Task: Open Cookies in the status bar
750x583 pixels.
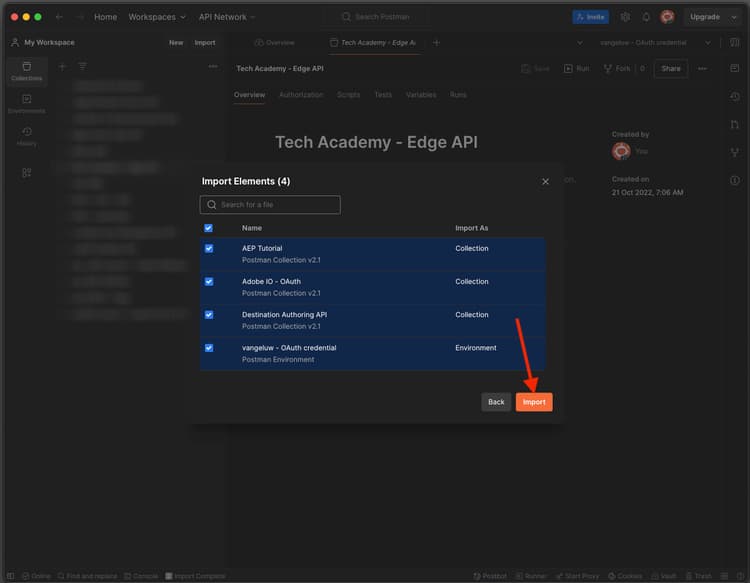Action: [625, 576]
